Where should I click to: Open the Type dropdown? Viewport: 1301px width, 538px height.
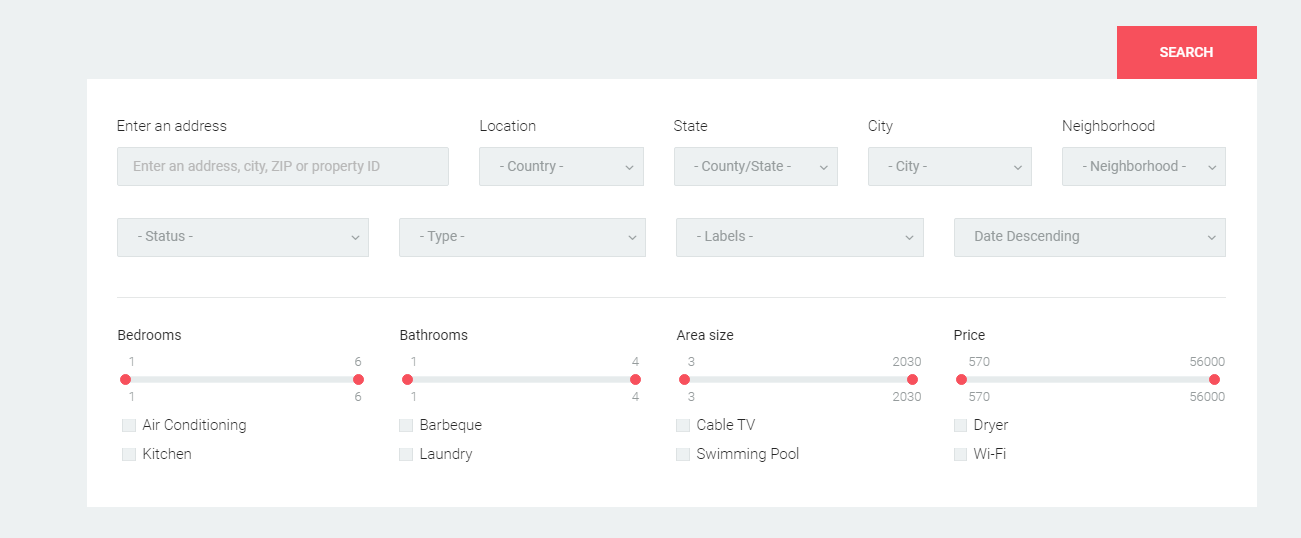click(x=522, y=237)
